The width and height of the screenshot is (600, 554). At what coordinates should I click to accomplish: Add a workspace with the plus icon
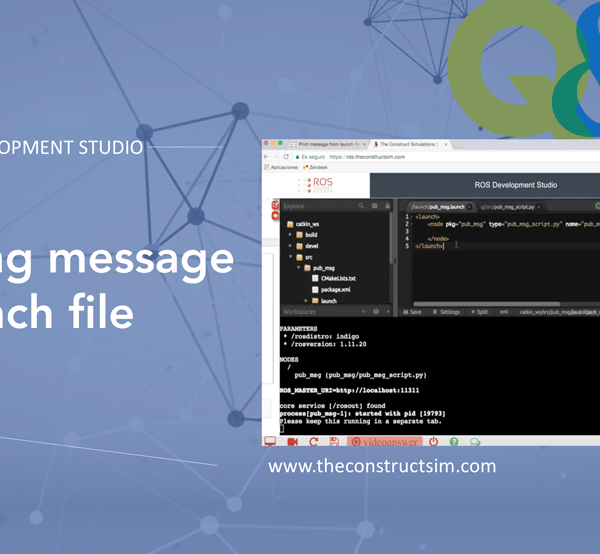pyautogui.click(x=363, y=311)
